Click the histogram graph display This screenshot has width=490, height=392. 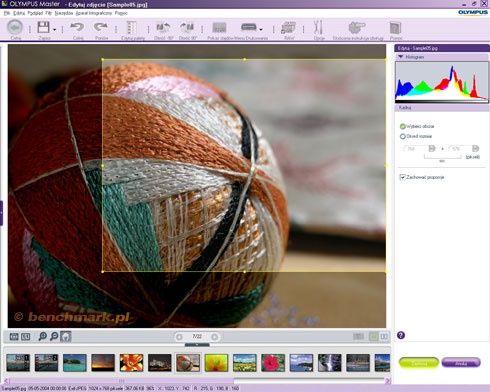click(x=442, y=82)
